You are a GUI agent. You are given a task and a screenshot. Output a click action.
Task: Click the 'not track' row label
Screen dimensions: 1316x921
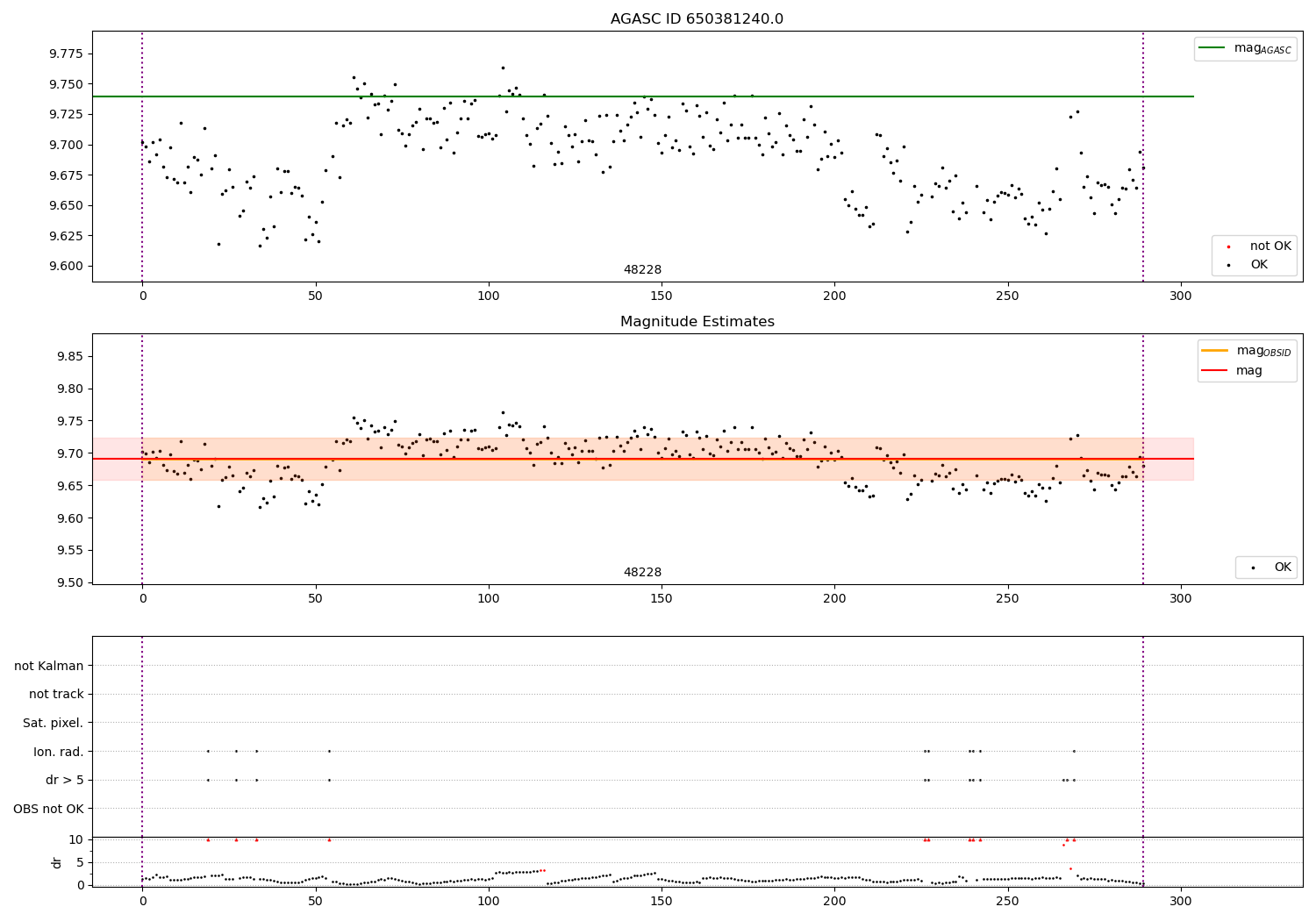pos(56,694)
